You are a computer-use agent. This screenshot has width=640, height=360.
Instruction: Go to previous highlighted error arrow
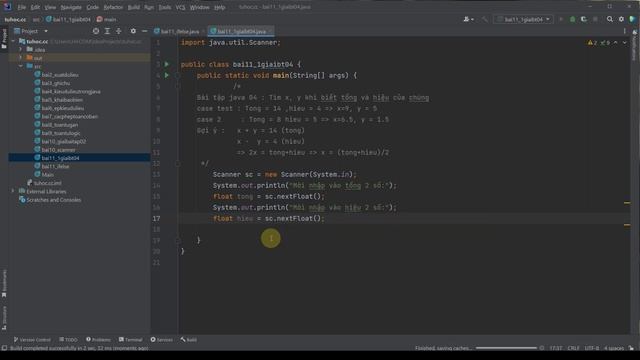click(616, 42)
